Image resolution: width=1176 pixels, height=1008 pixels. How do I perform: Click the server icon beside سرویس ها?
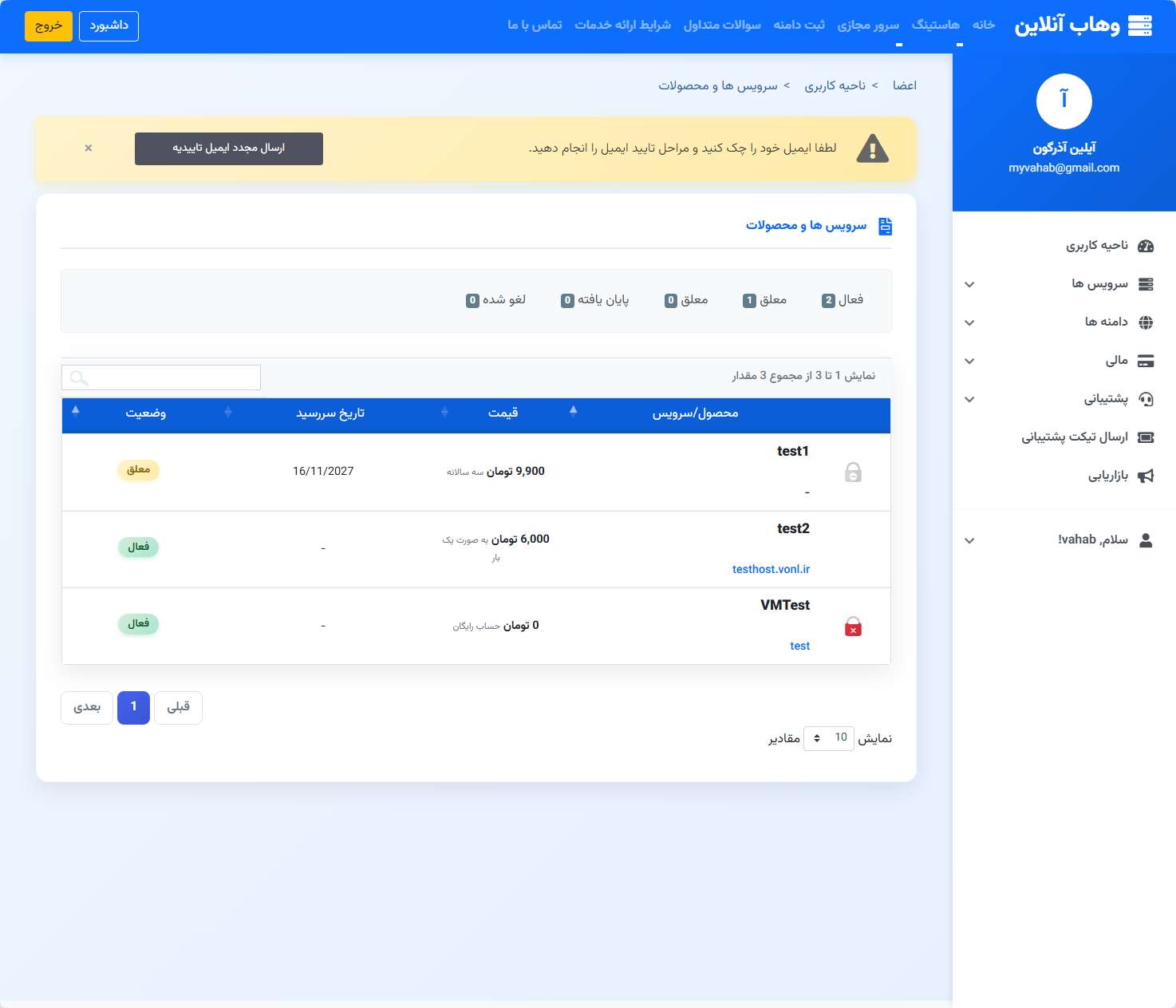(1146, 284)
